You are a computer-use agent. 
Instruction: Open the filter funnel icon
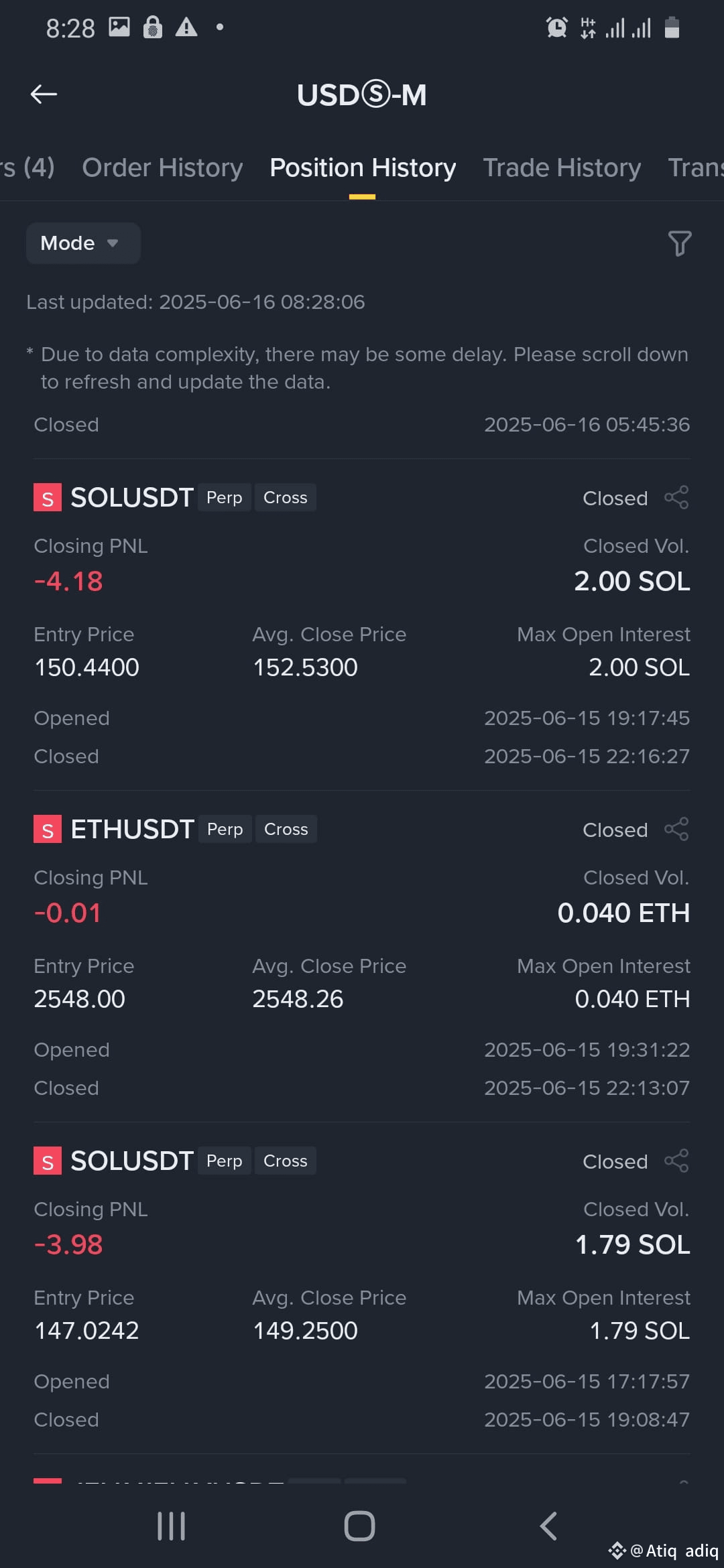point(679,243)
